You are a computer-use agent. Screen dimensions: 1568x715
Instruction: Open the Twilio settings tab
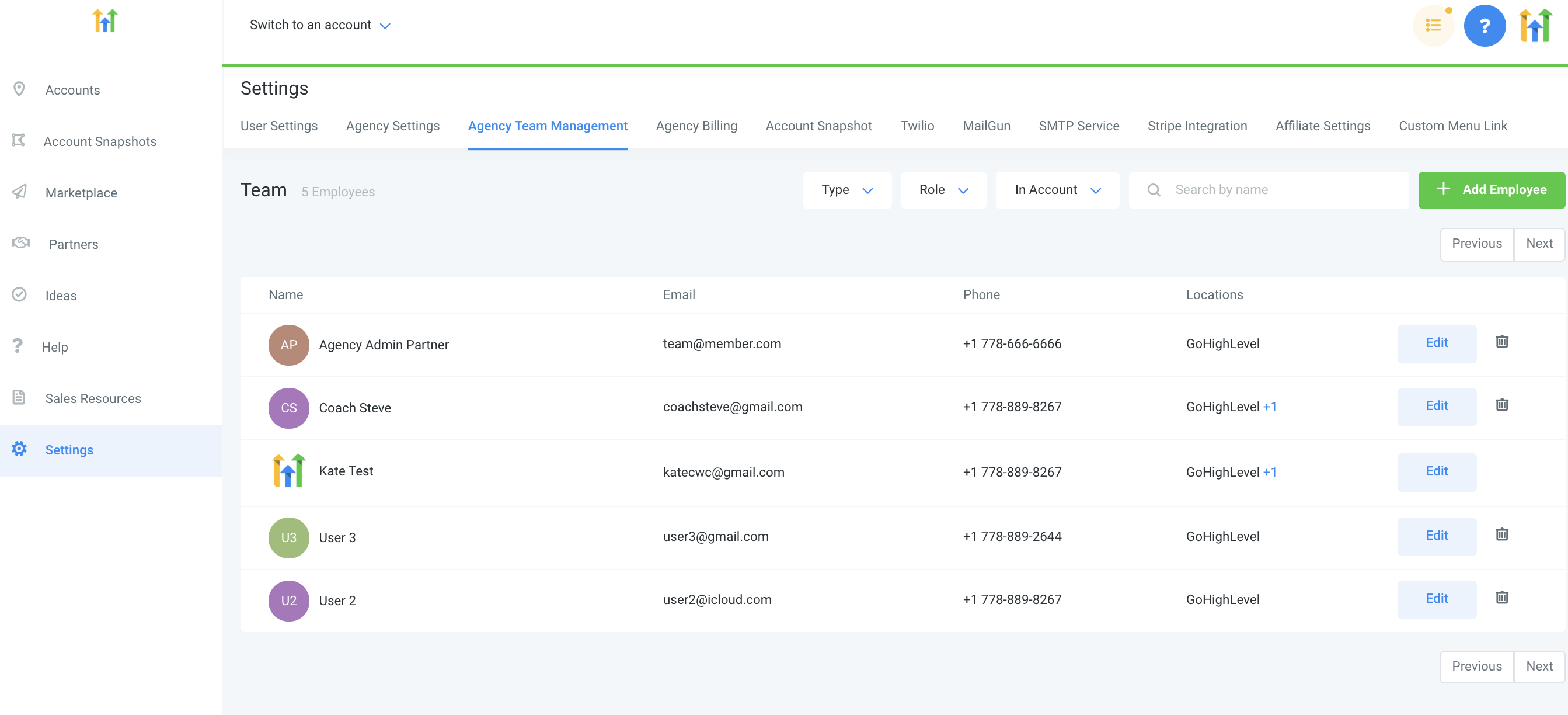pos(916,126)
